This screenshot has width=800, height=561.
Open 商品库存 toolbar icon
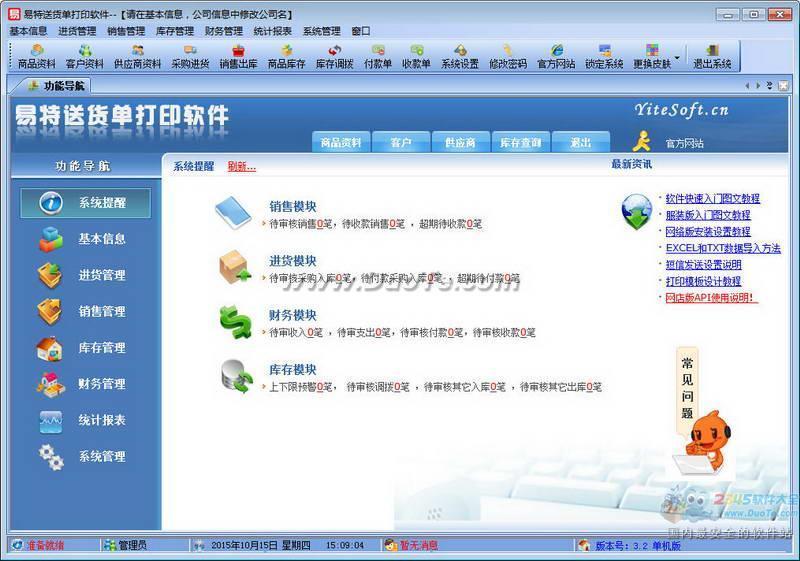tap(286, 56)
